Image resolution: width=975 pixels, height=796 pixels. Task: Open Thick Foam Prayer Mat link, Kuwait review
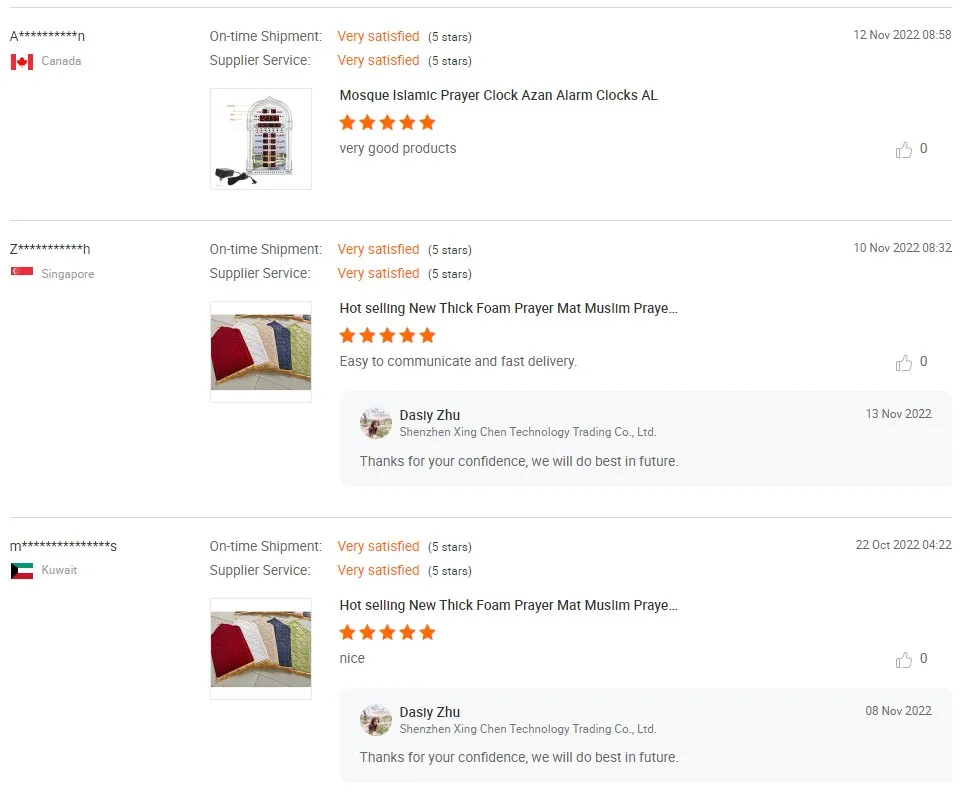pos(508,606)
